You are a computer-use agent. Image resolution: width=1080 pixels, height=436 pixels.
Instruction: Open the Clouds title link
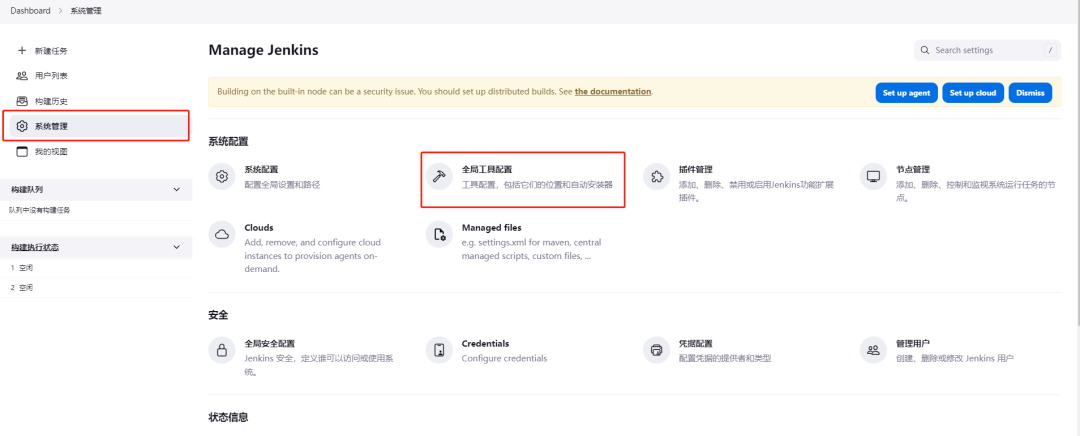(259, 227)
